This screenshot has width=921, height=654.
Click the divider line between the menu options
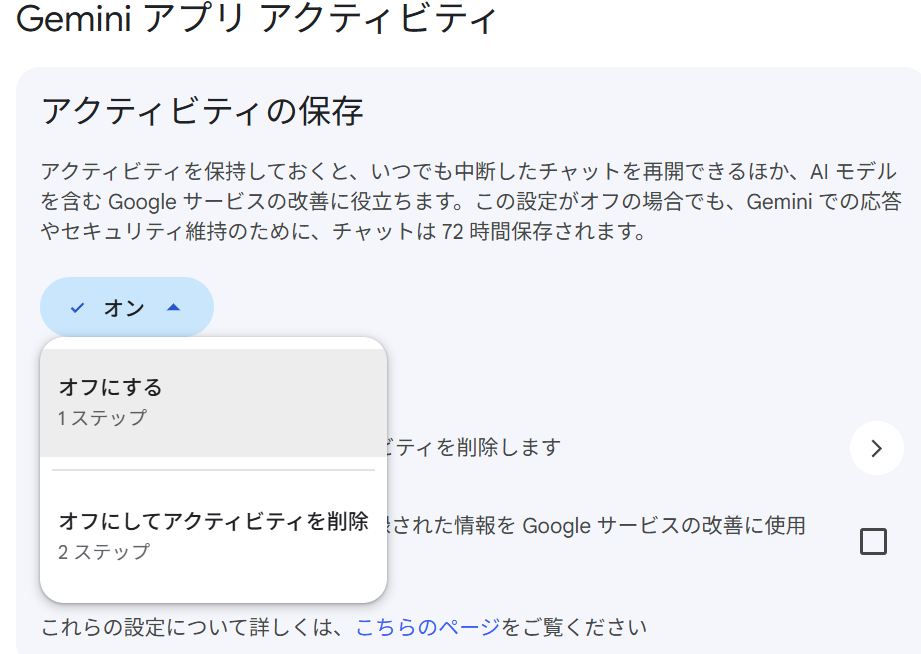[x=213, y=470]
